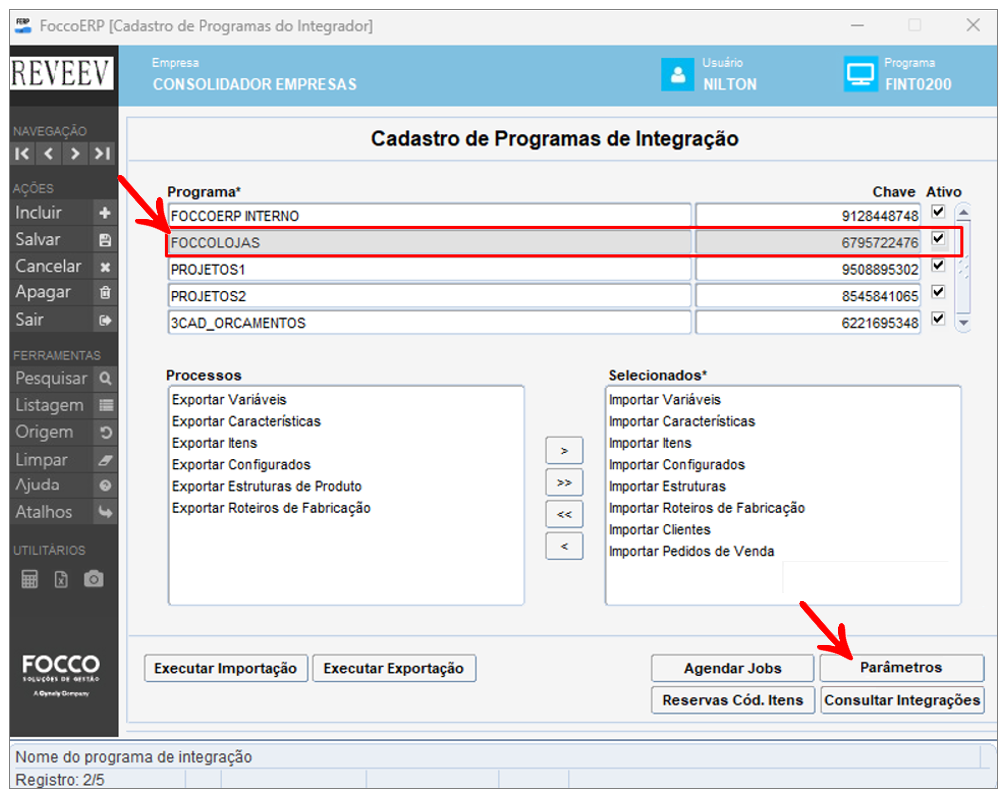1003x793 pixels.
Task: Click the Atalhos shortcut arrow icon
Action: click(105, 512)
